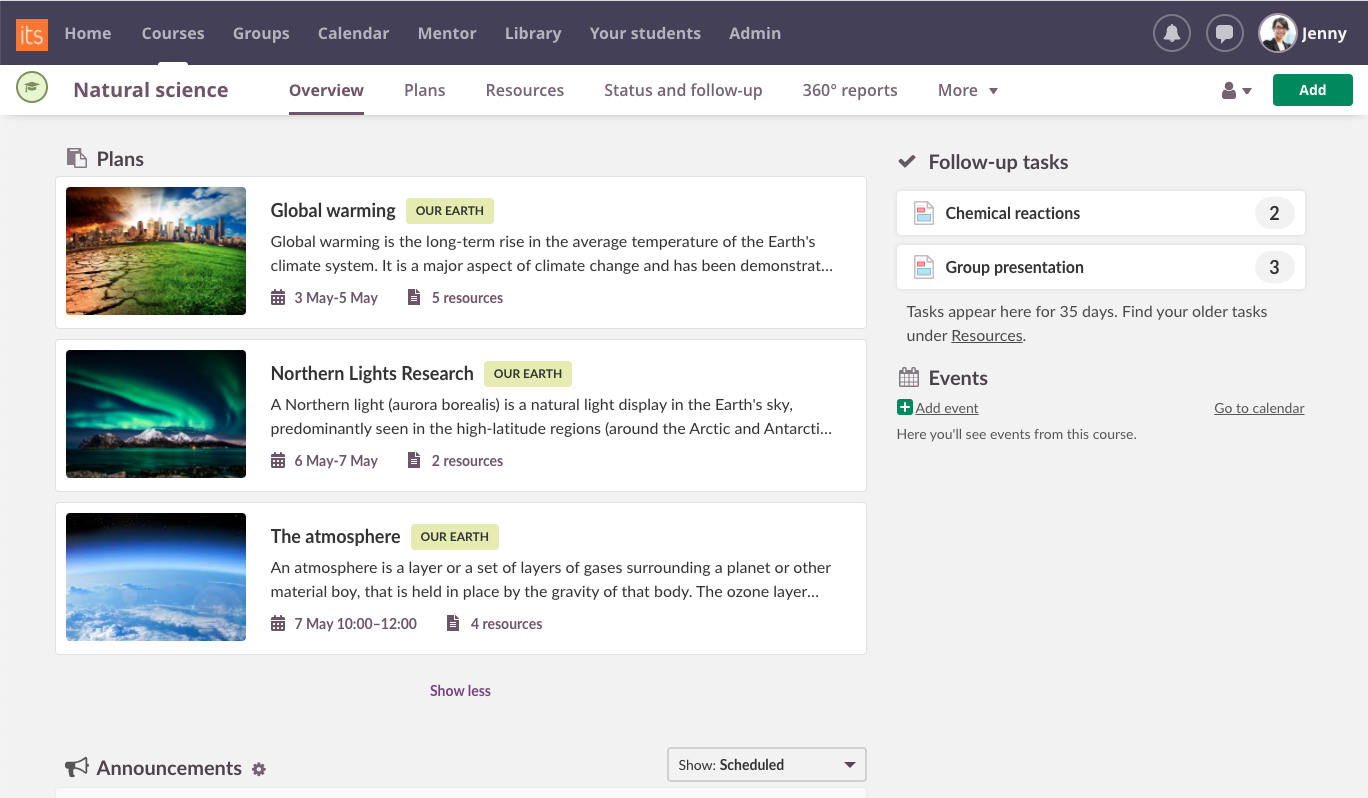Click the task file icon beside Chemical reactions

[923, 213]
